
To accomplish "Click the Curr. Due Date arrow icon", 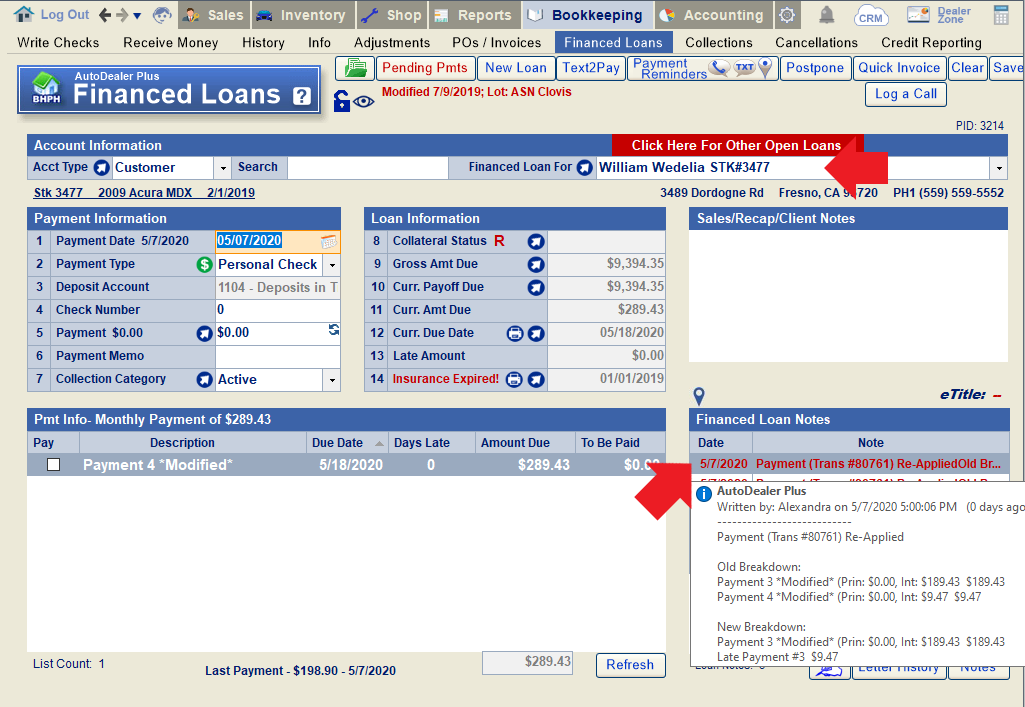I will (x=536, y=333).
